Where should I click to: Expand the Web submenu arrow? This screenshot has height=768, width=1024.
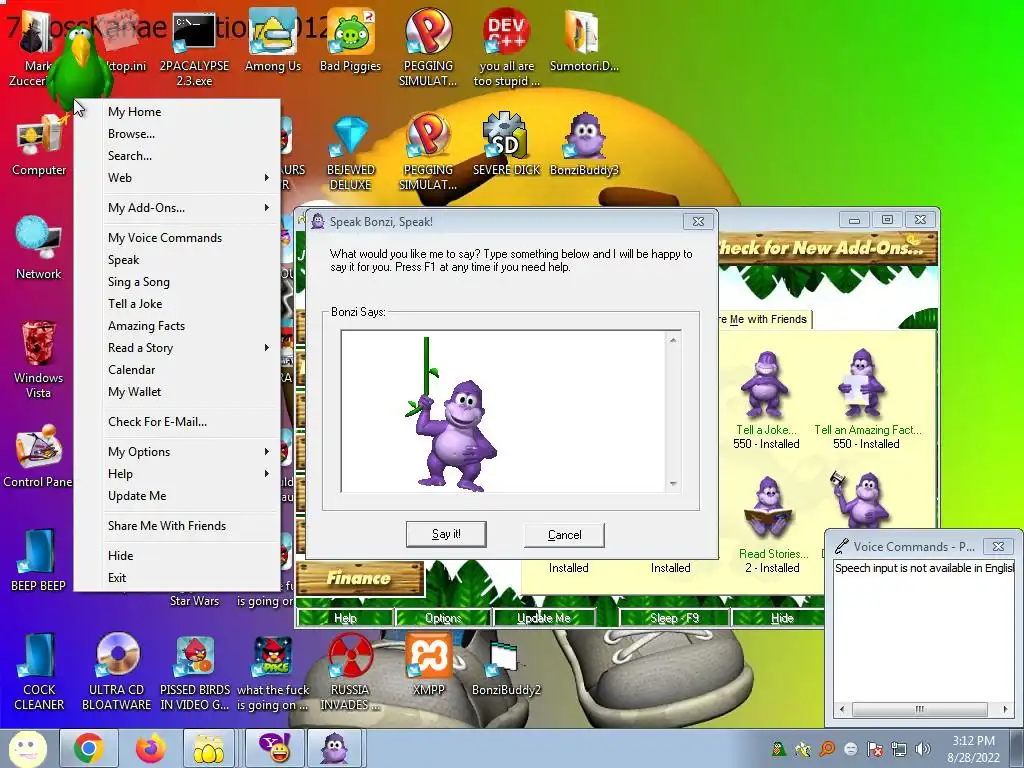coord(266,178)
